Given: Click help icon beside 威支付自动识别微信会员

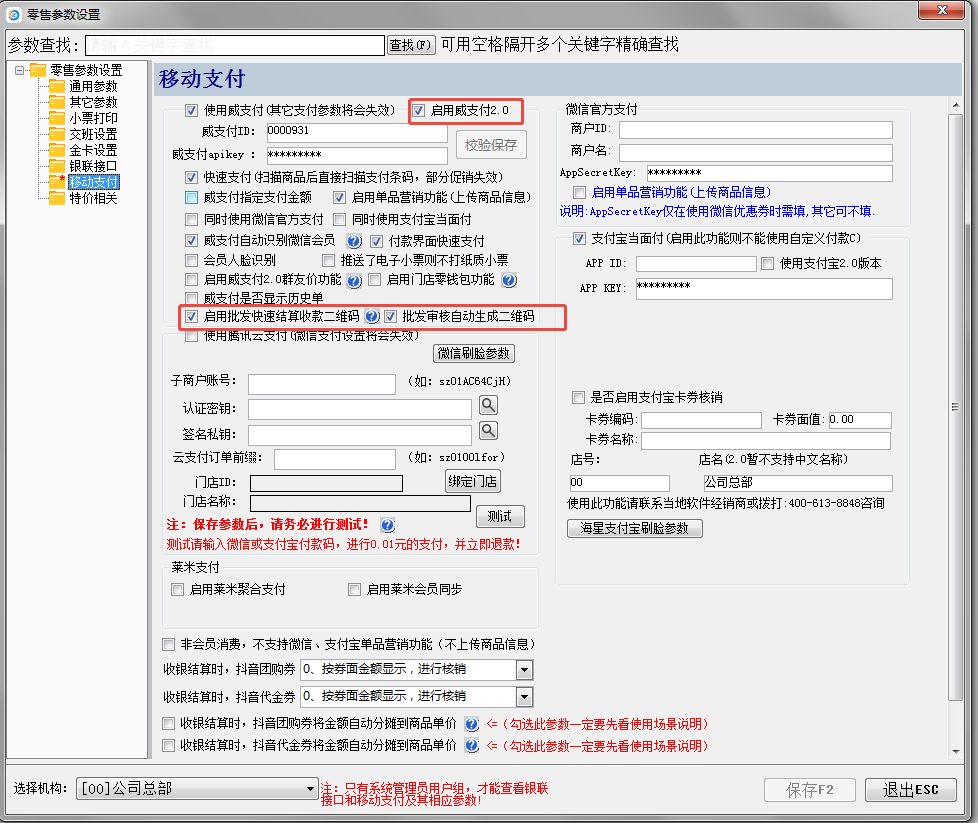Looking at the screenshot, I should 354,241.
